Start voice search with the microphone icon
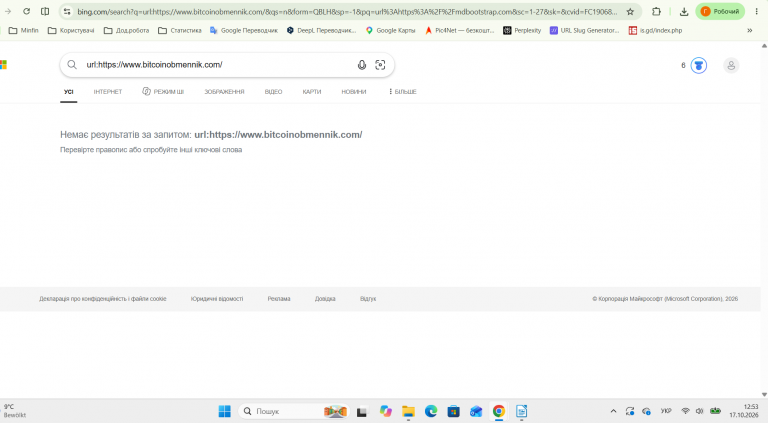Viewport: 768px width, 423px height. pyautogui.click(x=361, y=65)
